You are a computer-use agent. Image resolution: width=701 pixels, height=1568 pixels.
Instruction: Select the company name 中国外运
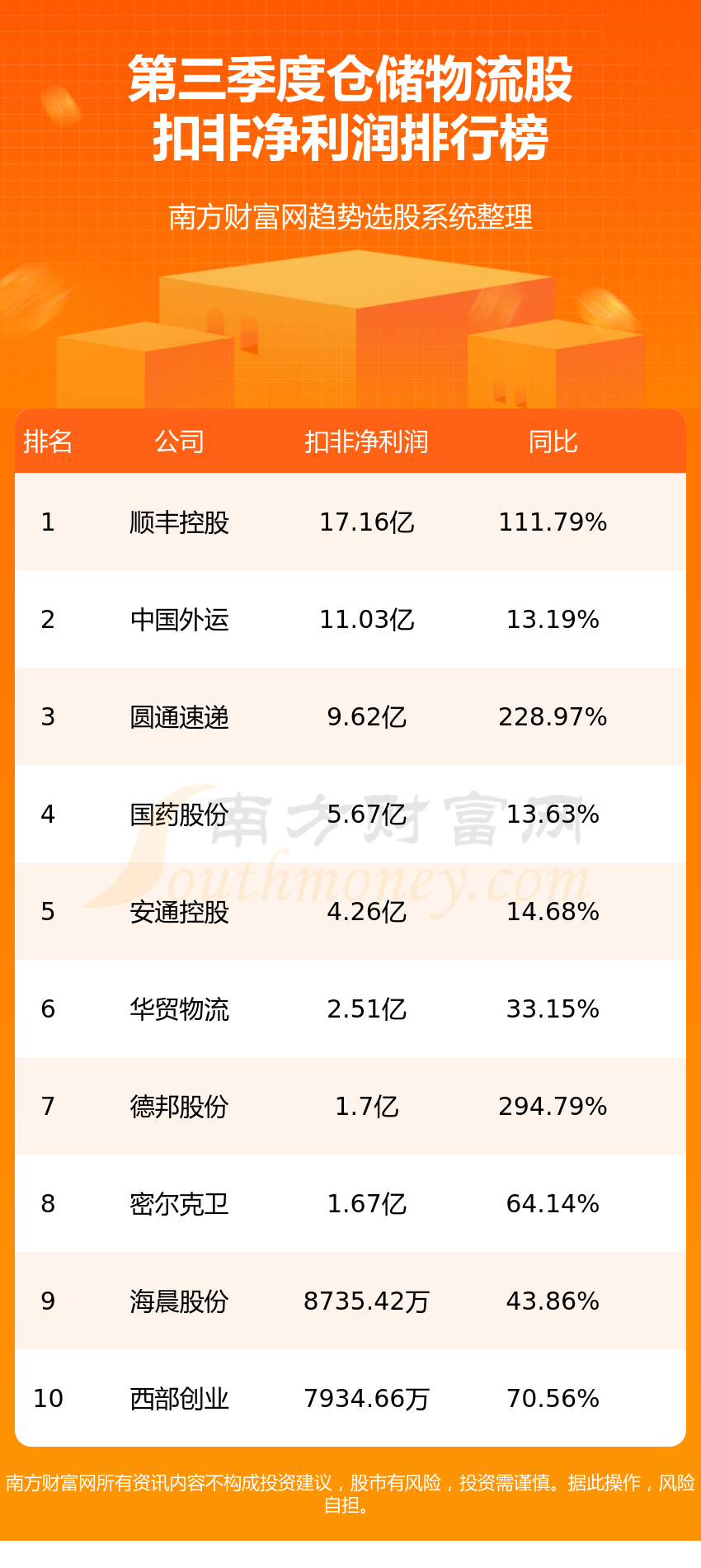pyautogui.click(x=179, y=620)
